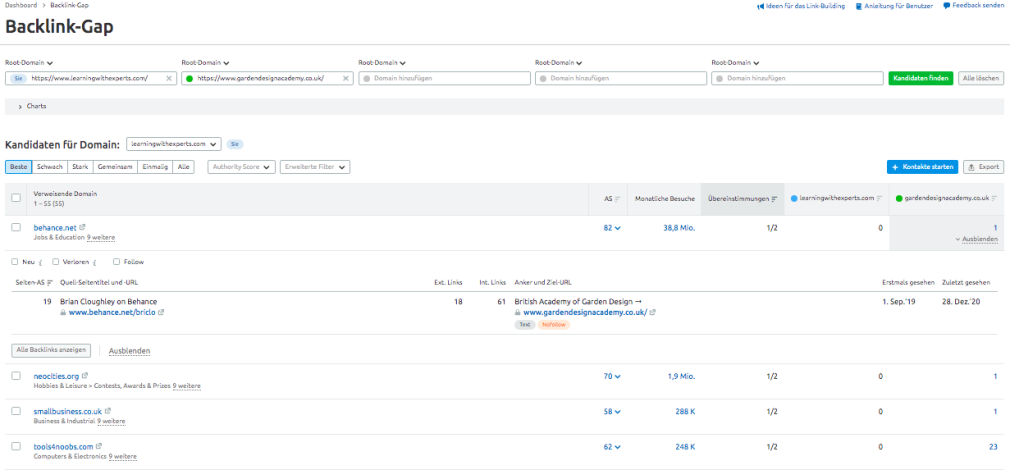Enable the Neu filter checkbox
The width and height of the screenshot is (1010, 470).
pyautogui.click(x=15, y=262)
